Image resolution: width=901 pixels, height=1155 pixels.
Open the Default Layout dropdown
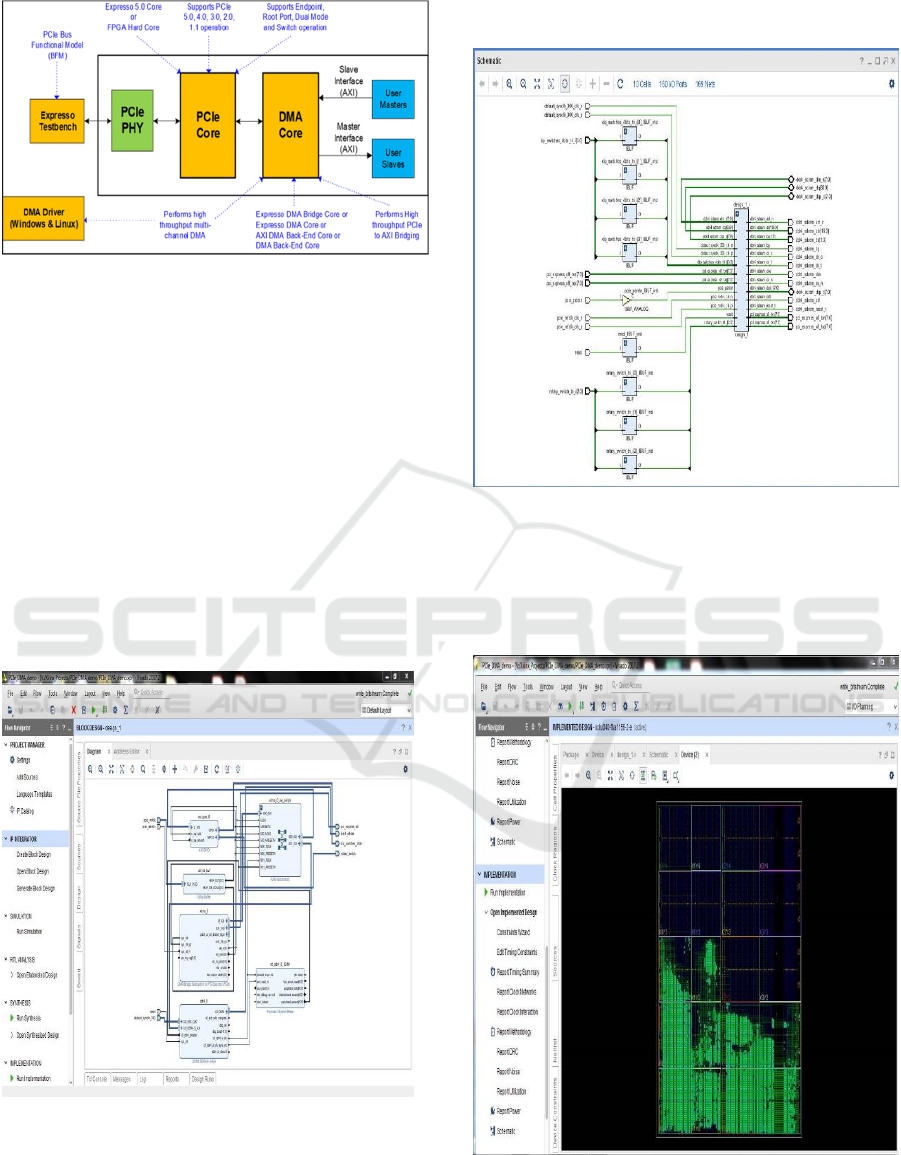coord(386,710)
